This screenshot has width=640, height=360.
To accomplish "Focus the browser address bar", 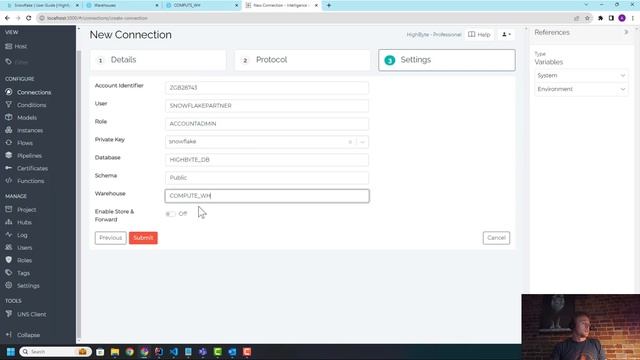I will tap(302, 18).
